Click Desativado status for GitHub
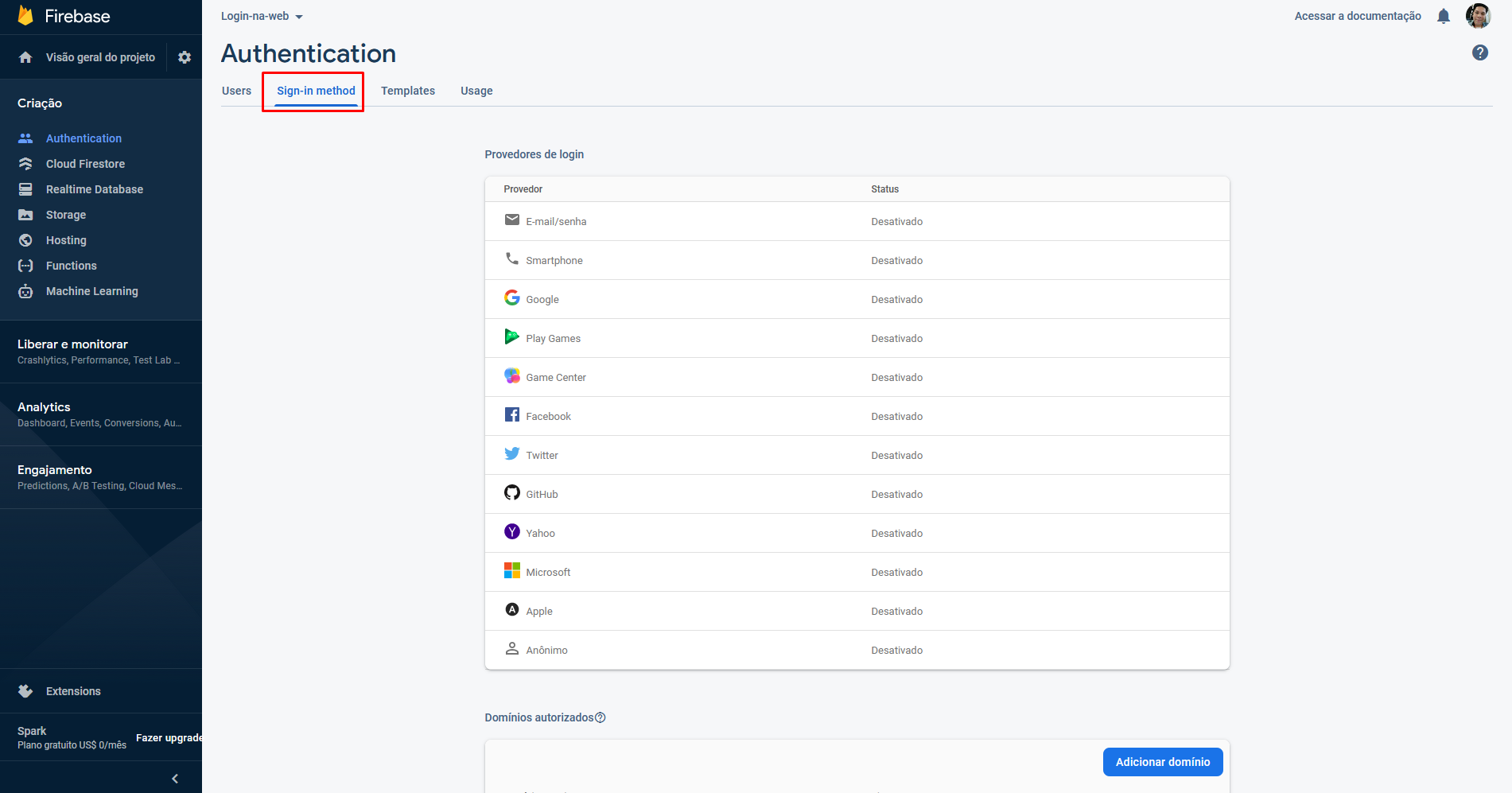The image size is (1512, 793). pos(896,495)
